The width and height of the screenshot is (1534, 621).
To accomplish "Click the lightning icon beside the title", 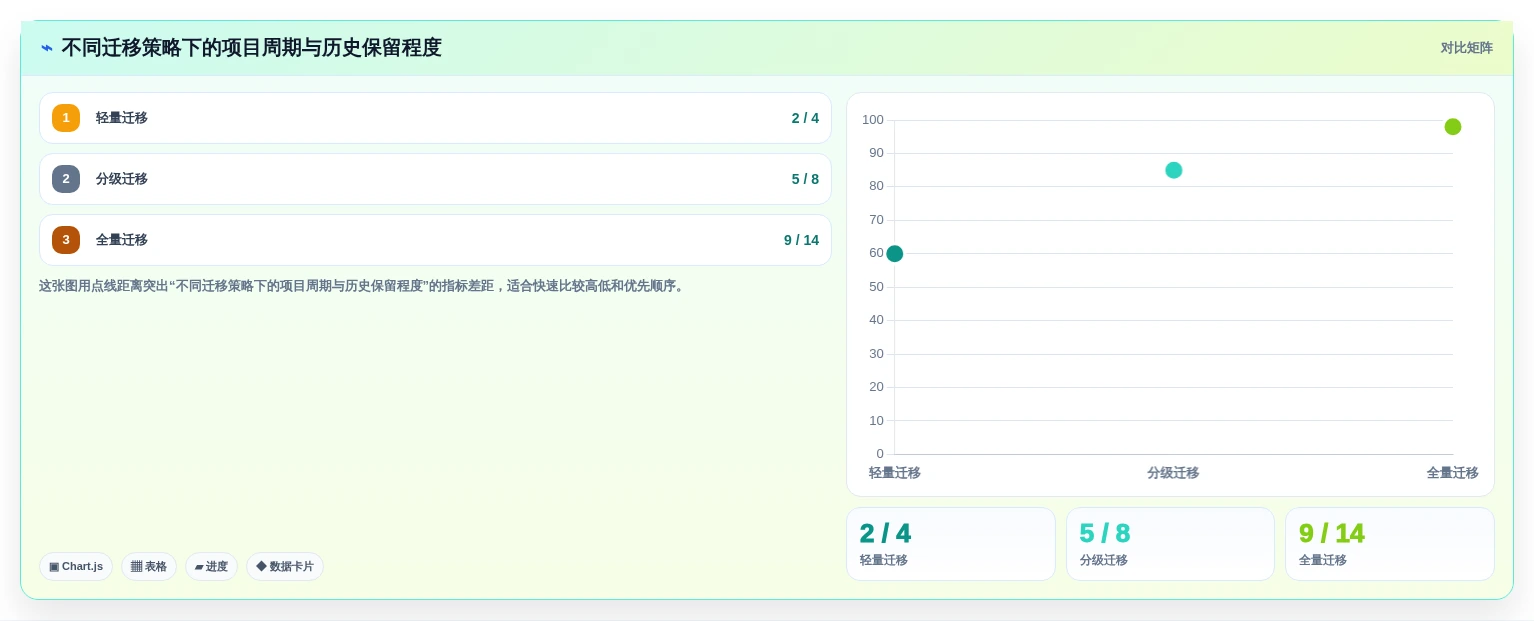I will (x=47, y=48).
